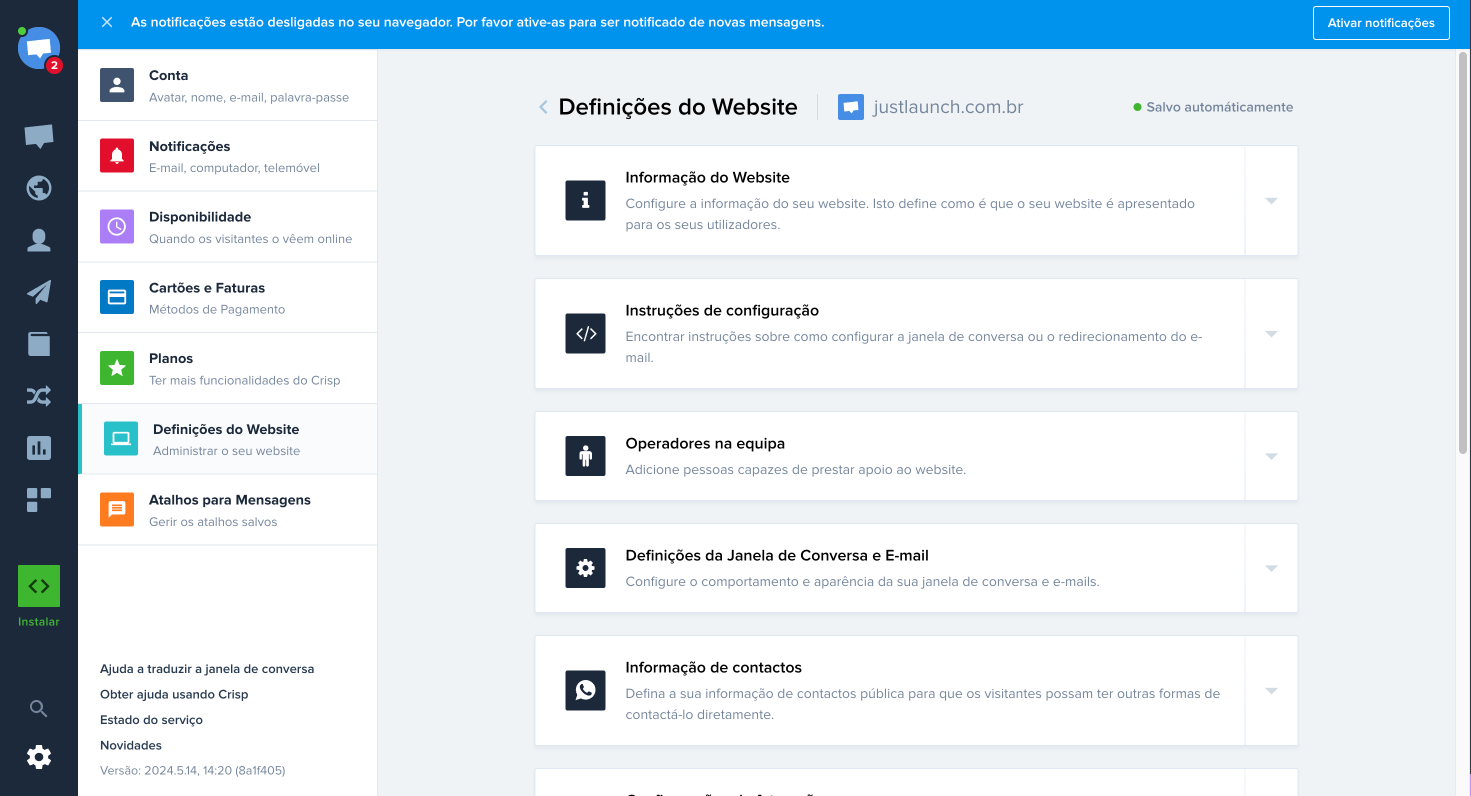
Task: Open the visitors globe icon
Action: pyautogui.click(x=39, y=188)
